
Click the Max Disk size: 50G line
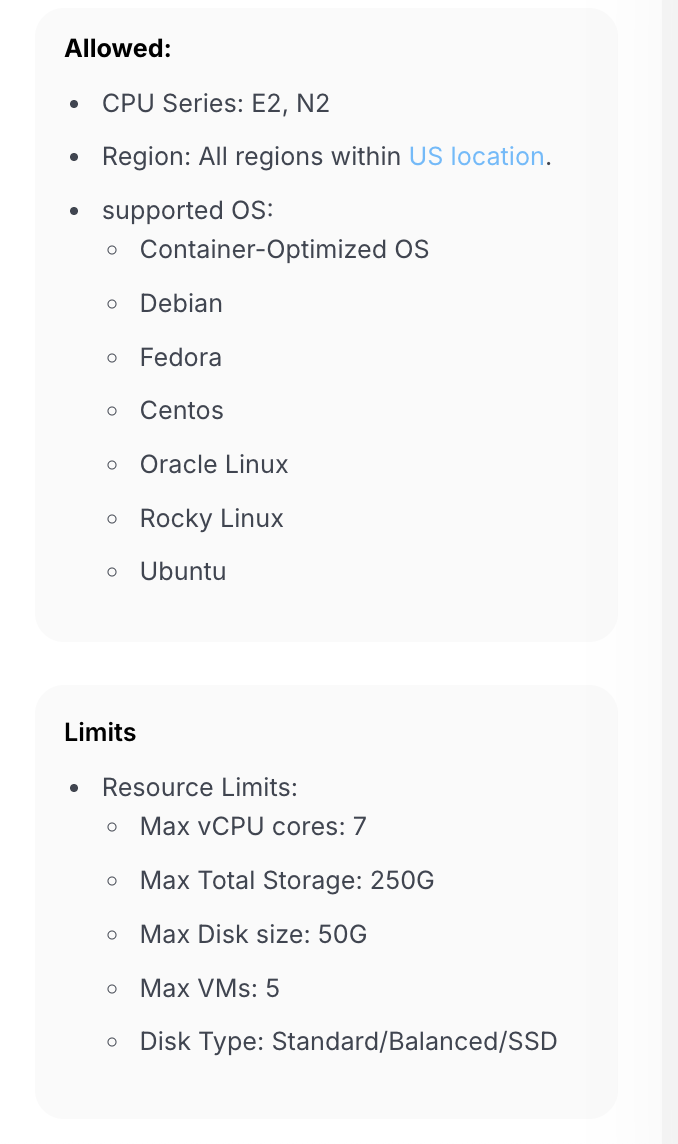point(253,934)
